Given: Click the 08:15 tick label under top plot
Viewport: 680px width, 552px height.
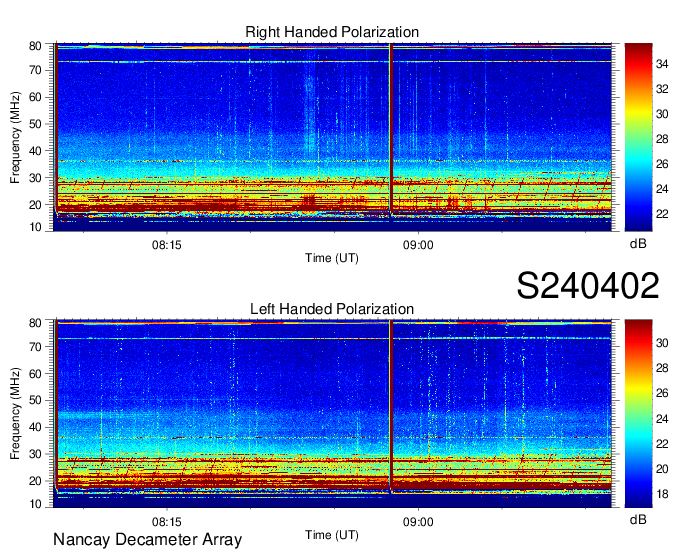Looking at the screenshot, I should tap(167, 245).
